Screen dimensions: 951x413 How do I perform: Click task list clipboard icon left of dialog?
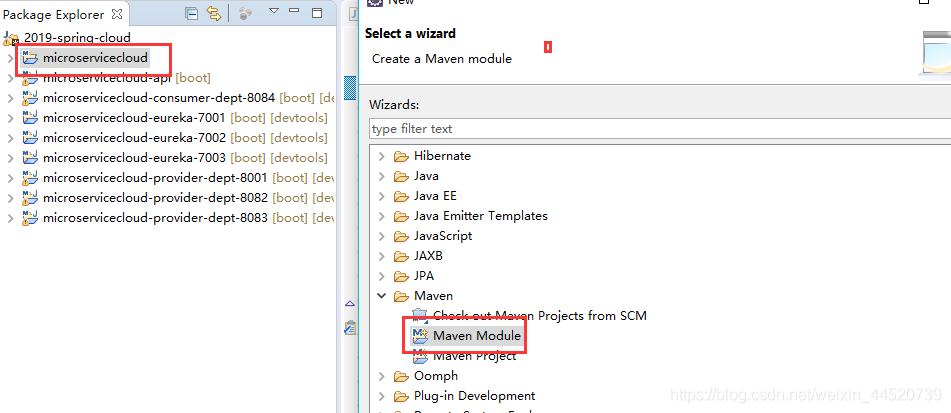click(x=350, y=328)
